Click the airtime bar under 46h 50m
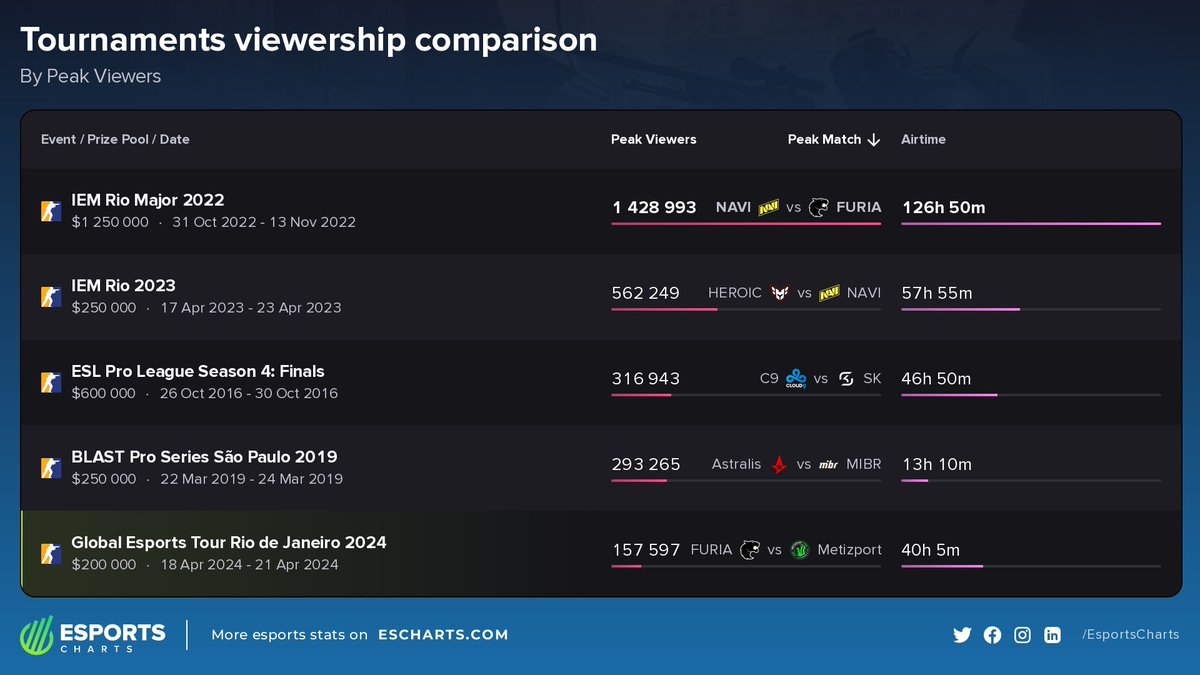 1031,395
